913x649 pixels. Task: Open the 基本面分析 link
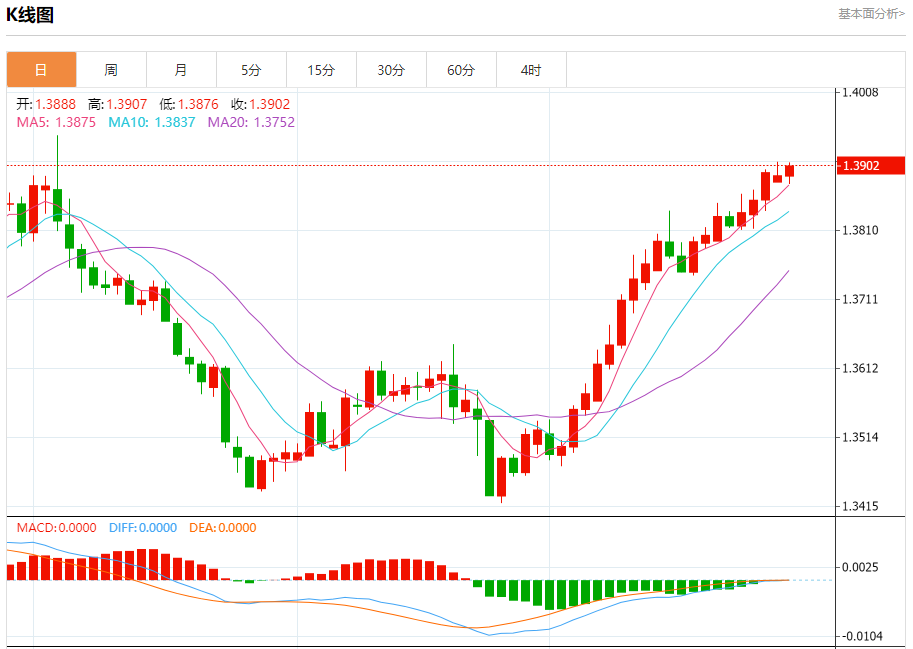point(871,14)
